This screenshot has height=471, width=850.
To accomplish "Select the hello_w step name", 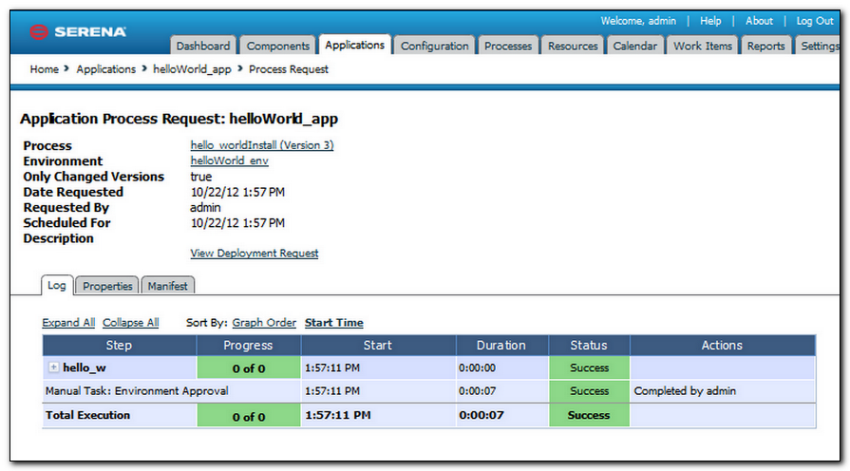I will (85, 367).
